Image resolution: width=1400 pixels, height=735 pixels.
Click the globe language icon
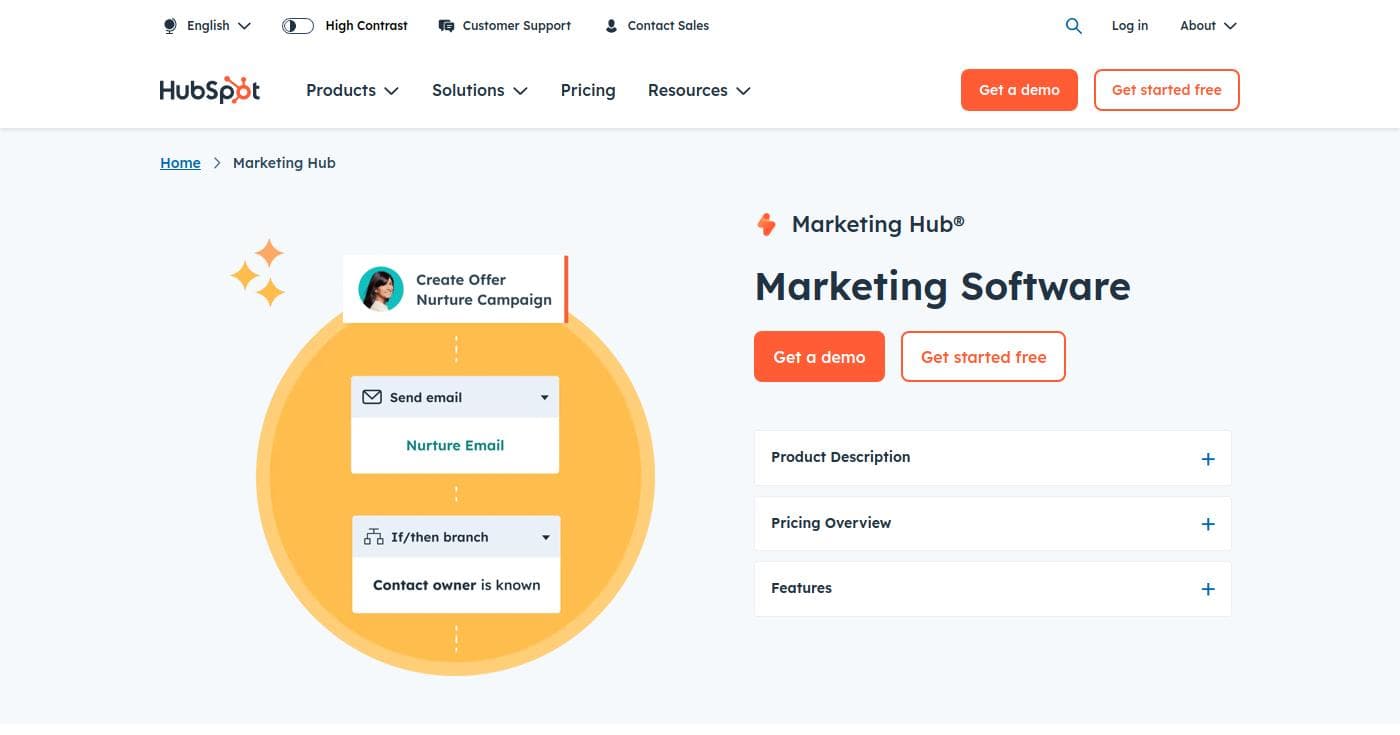click(170, 25)
